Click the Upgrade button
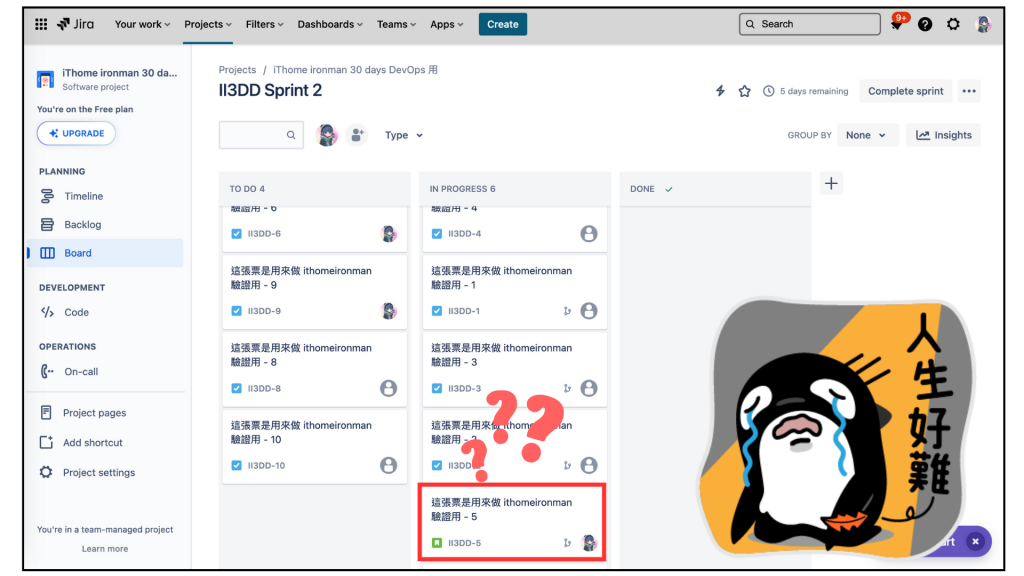Image resolution: width=1024 pixels, height=576 pixels. click(x=76, y=133)
